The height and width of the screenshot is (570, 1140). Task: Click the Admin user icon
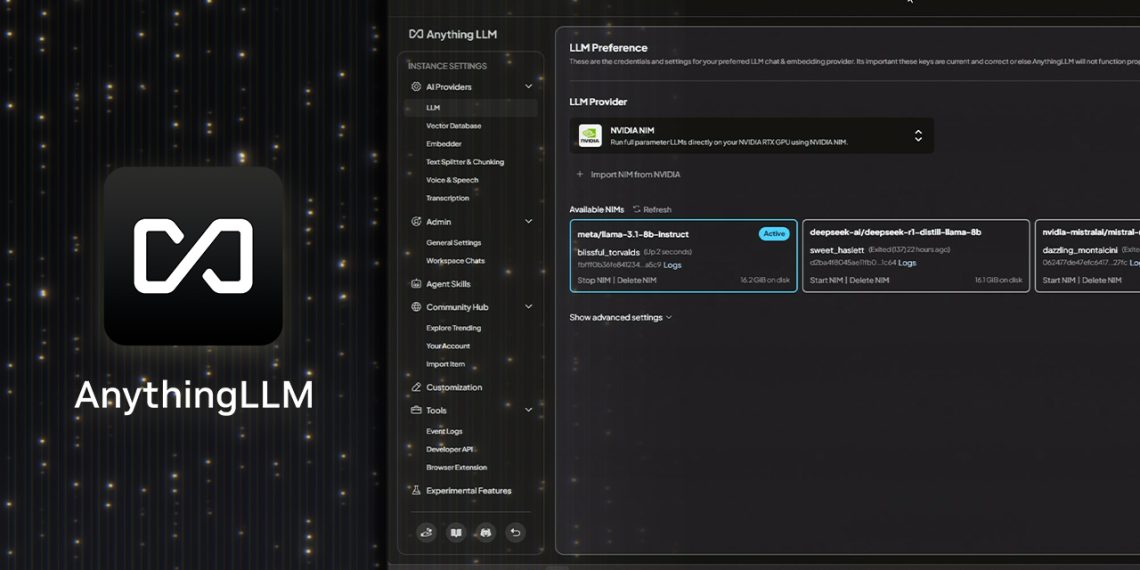point(416,222)
